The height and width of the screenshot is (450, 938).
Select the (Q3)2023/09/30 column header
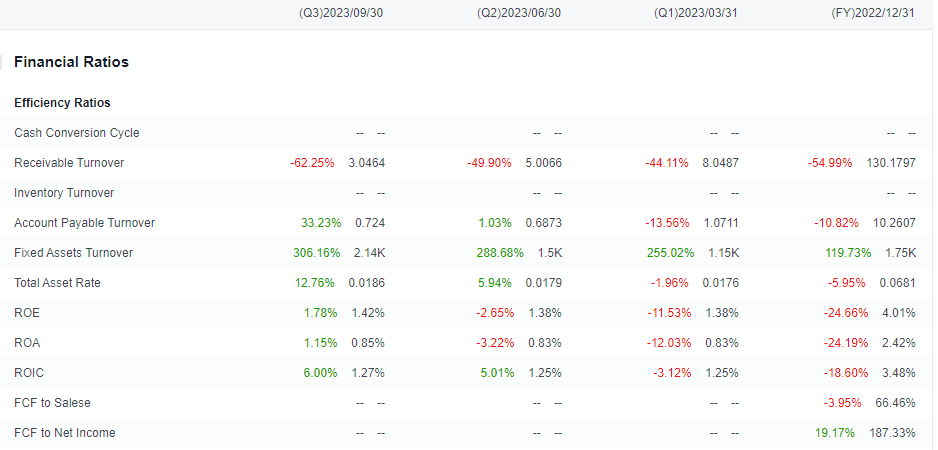point(340,13)
